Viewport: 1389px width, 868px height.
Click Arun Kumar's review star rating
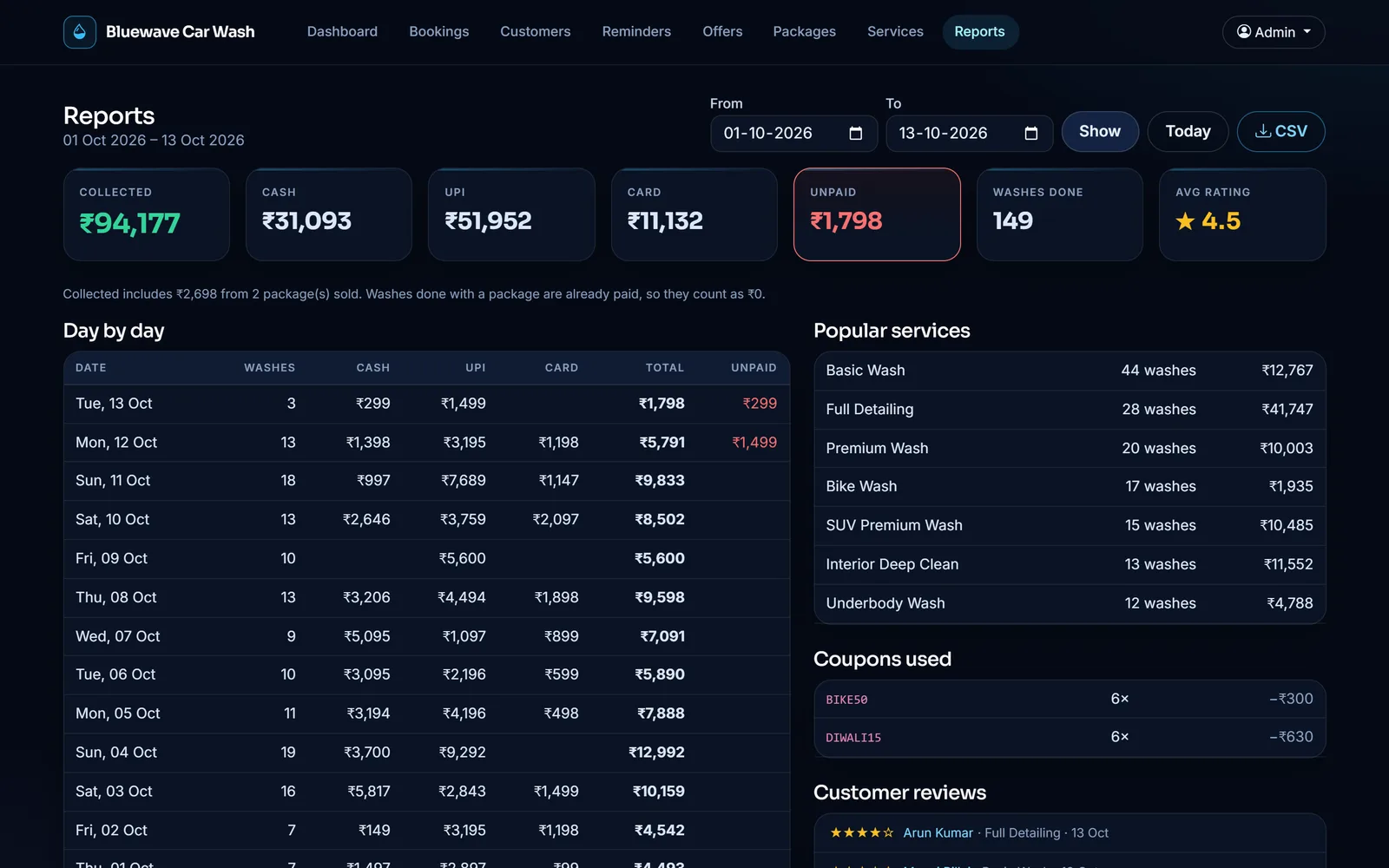click(861, 832)
